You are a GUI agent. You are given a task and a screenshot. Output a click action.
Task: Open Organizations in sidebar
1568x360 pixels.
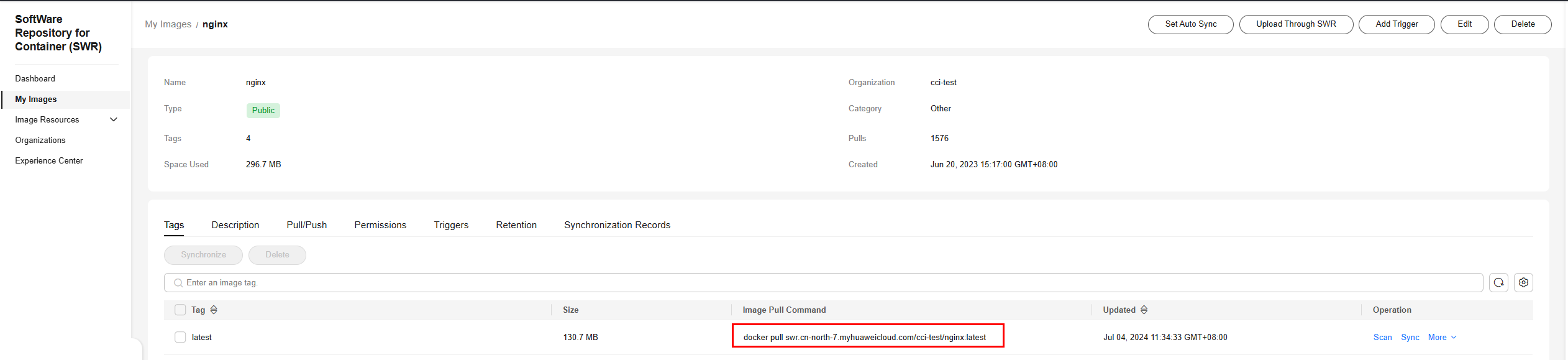[x=40, y=140]
